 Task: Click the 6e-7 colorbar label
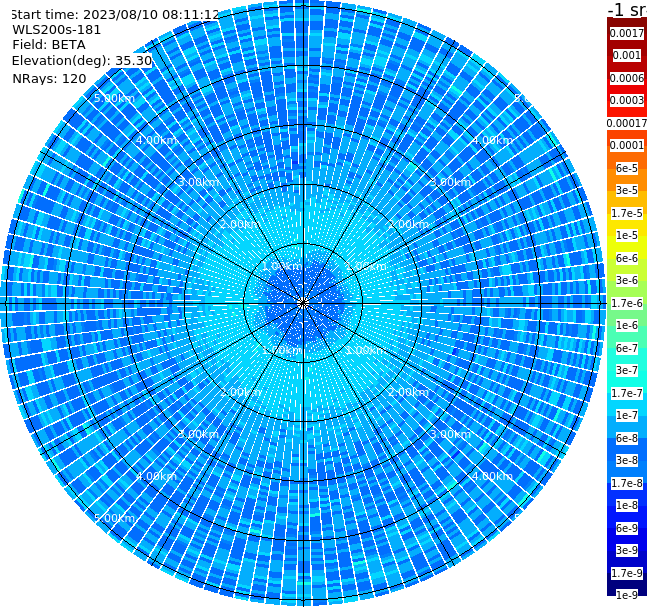[x=627, y=348]
